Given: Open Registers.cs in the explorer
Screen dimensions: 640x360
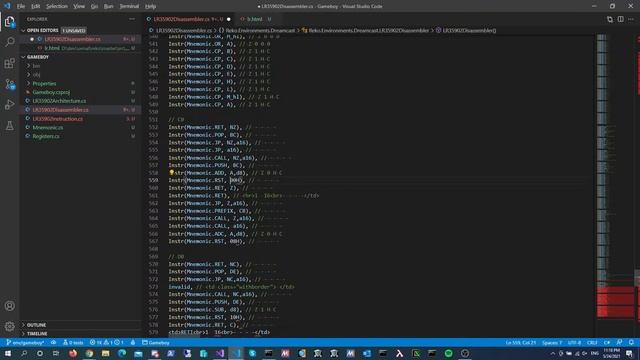Looking at the screenshot, I should (x=46, y=136).
